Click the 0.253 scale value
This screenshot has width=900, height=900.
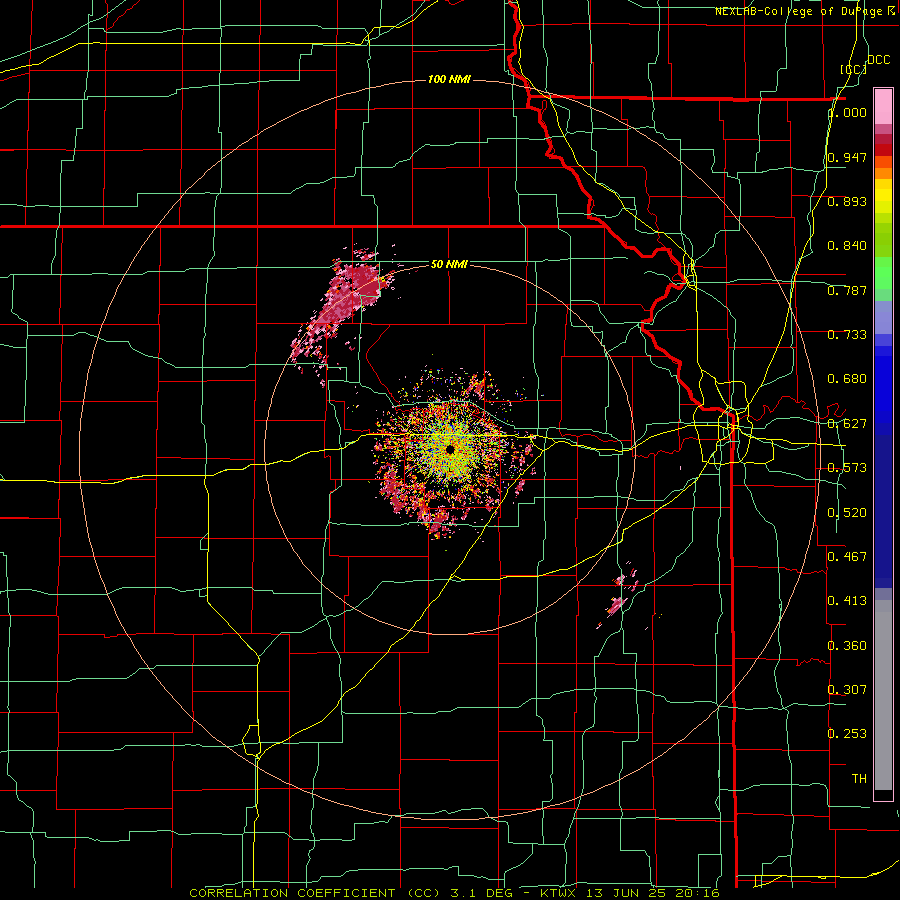[x=847, y=734]
